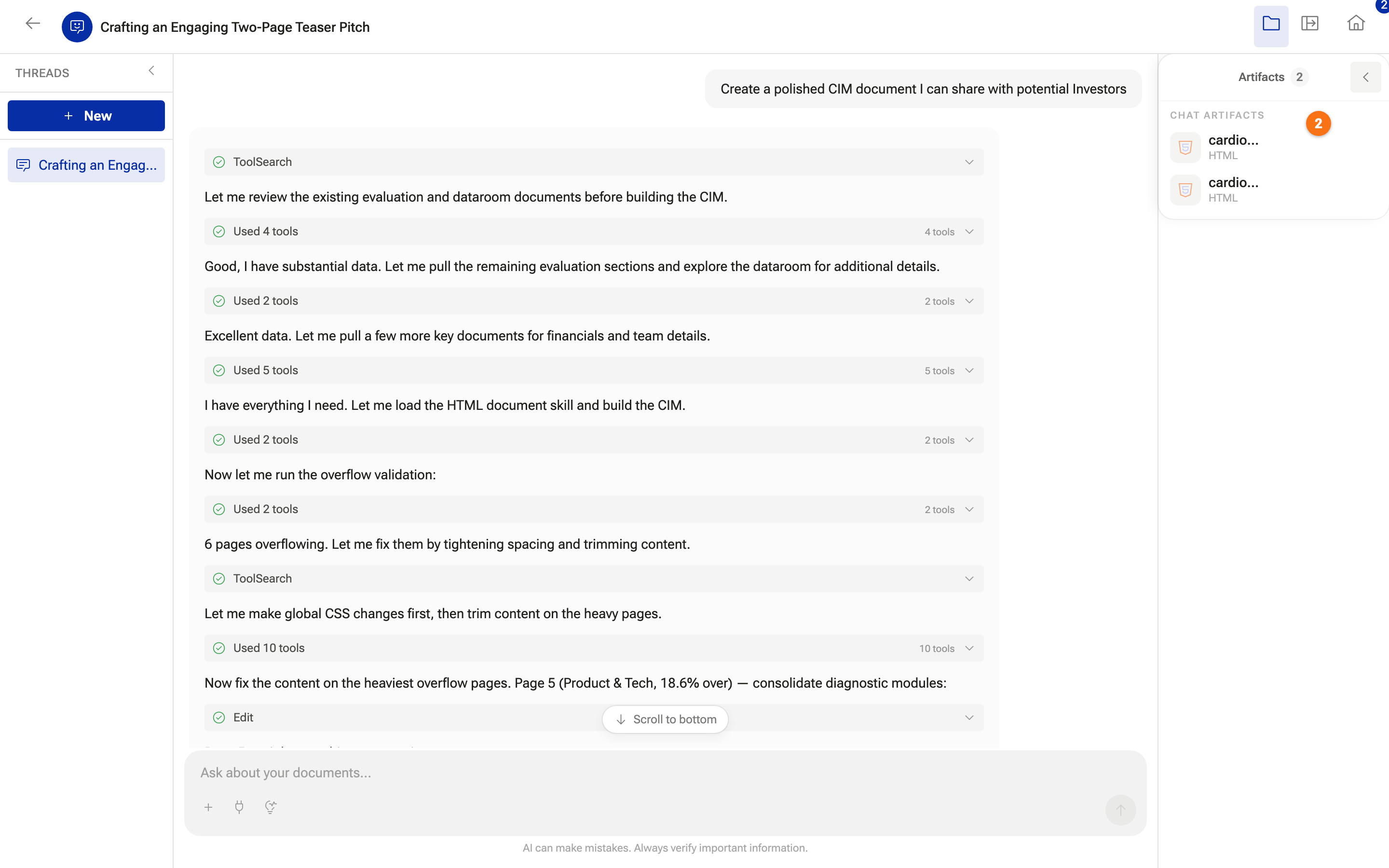The image size is (1389, 868).
Task: Click first cardio artifact HTML icon
Action: coord(1185,148)
